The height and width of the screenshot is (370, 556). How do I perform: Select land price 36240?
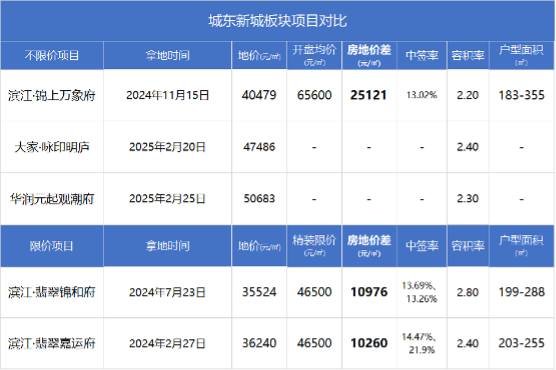[x=259, y=343]
